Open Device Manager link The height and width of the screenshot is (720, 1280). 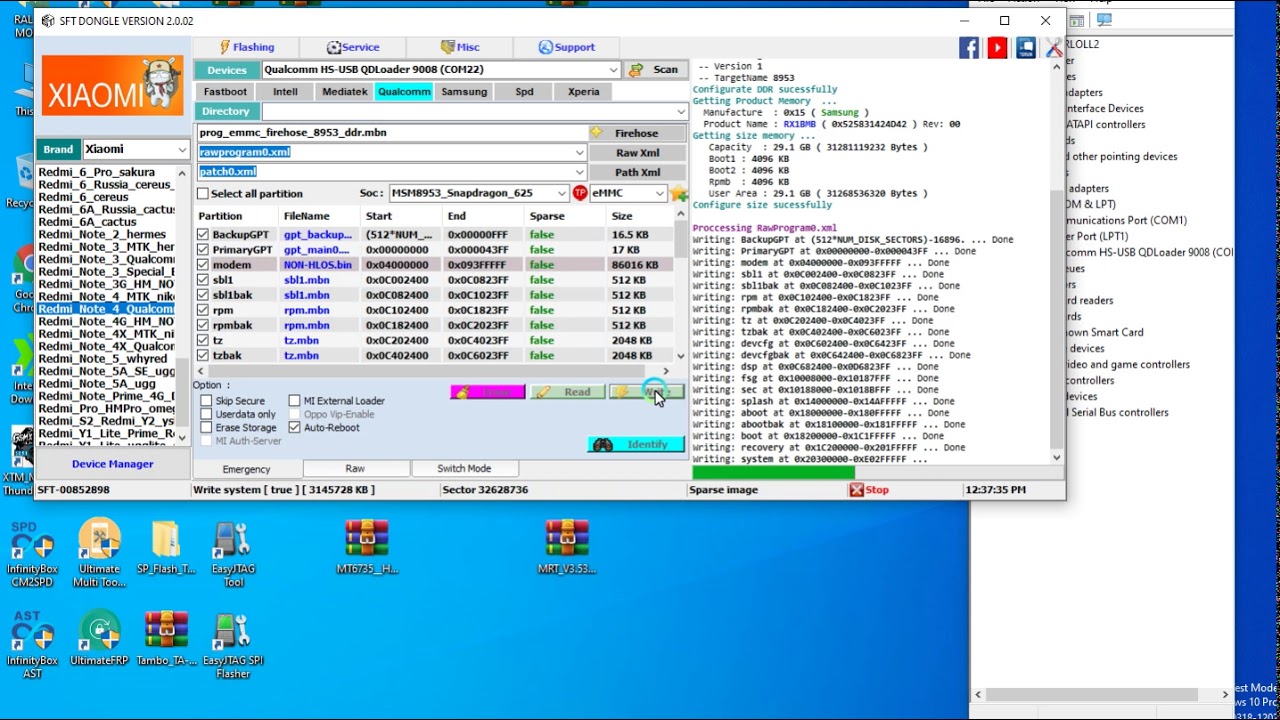coord(112,464)
